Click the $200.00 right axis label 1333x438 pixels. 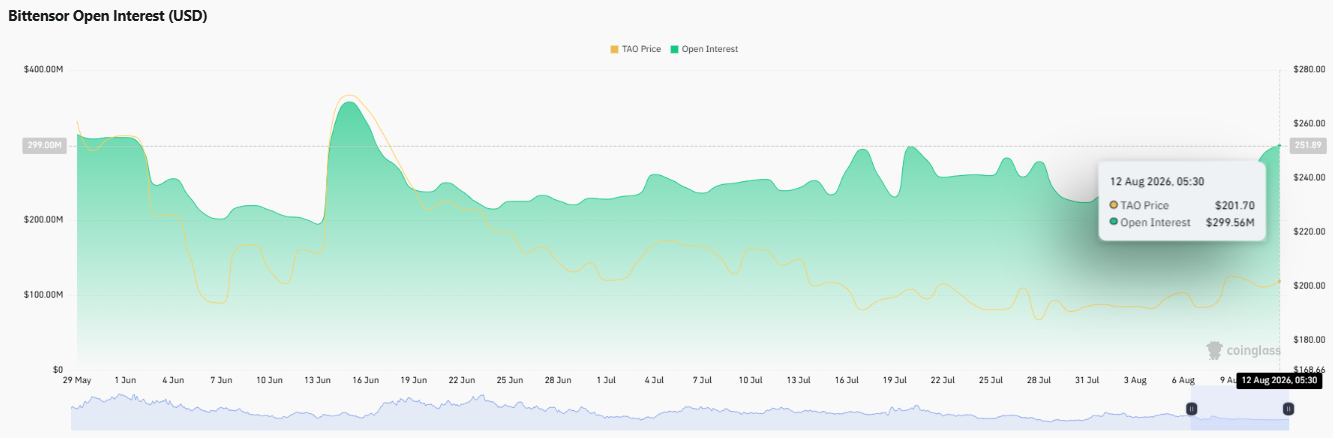pos(1309,286)
